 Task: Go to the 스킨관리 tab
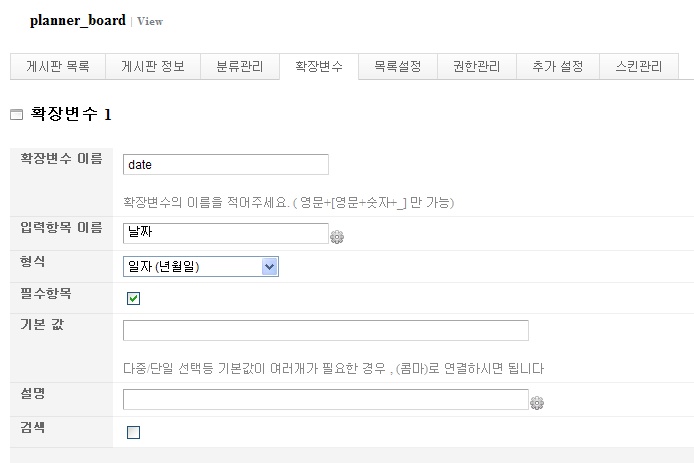click(639, 66)
